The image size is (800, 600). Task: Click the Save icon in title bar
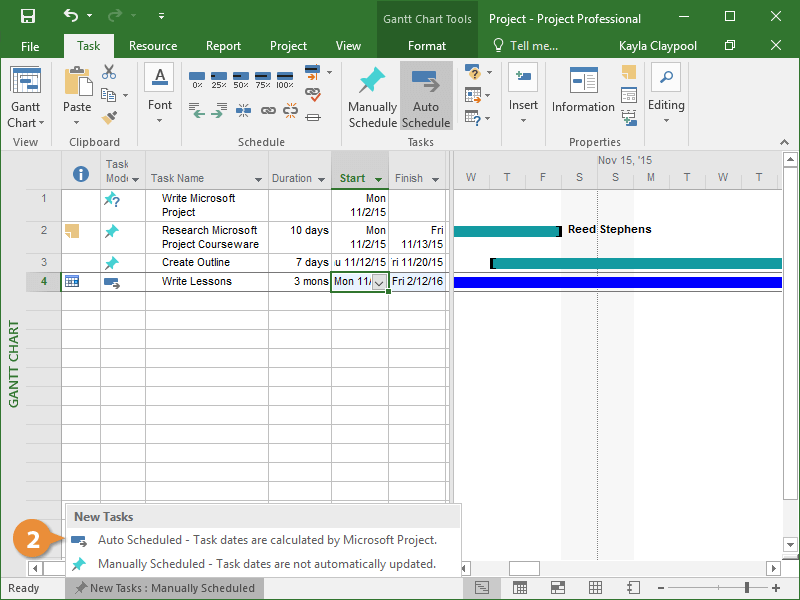click(28, 17)
